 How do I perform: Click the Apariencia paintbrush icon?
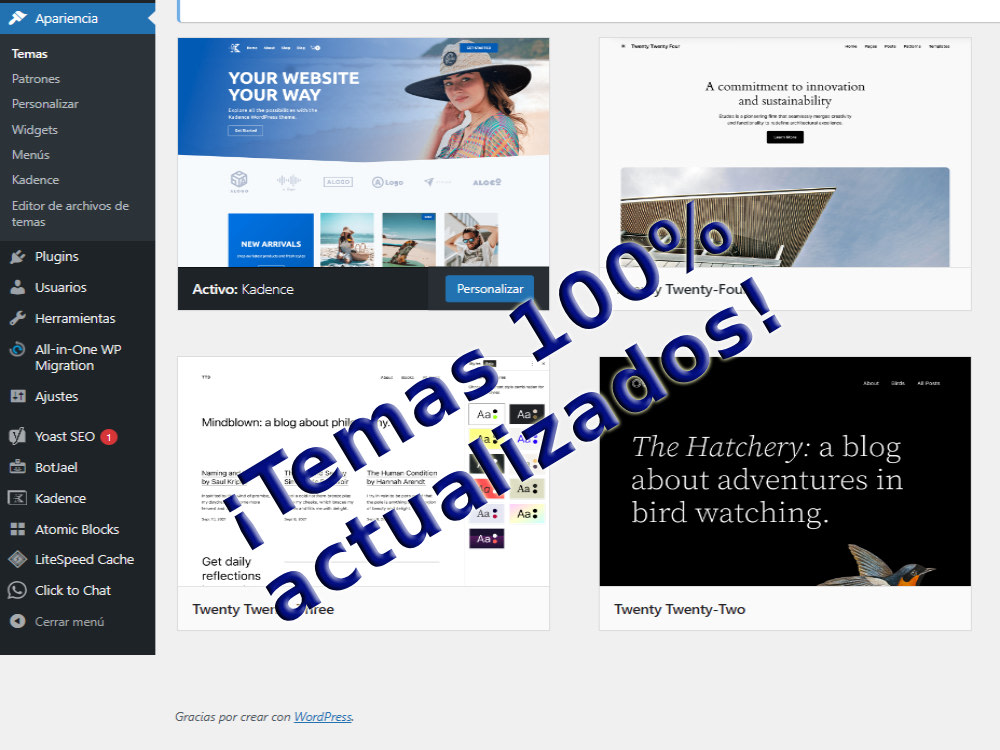18,18
